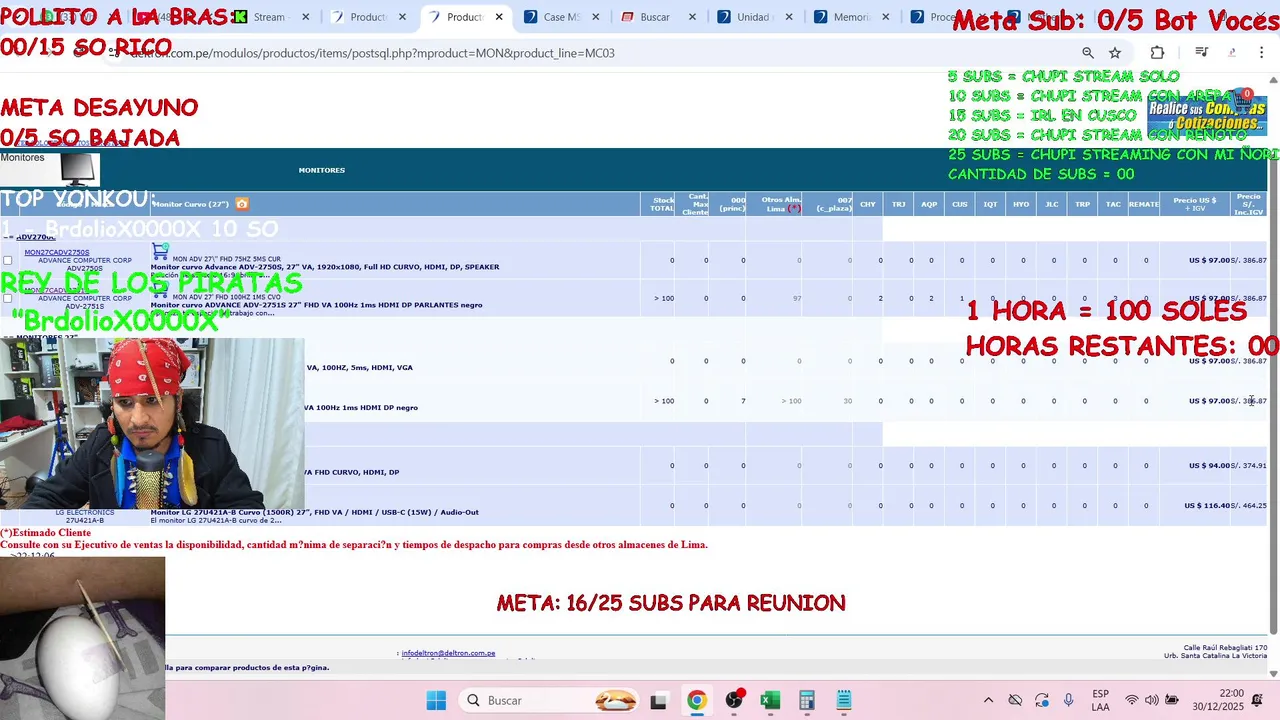The image size is (1280, 720).
Task: Open the notifications bell icon
Action: point(1257,700)
